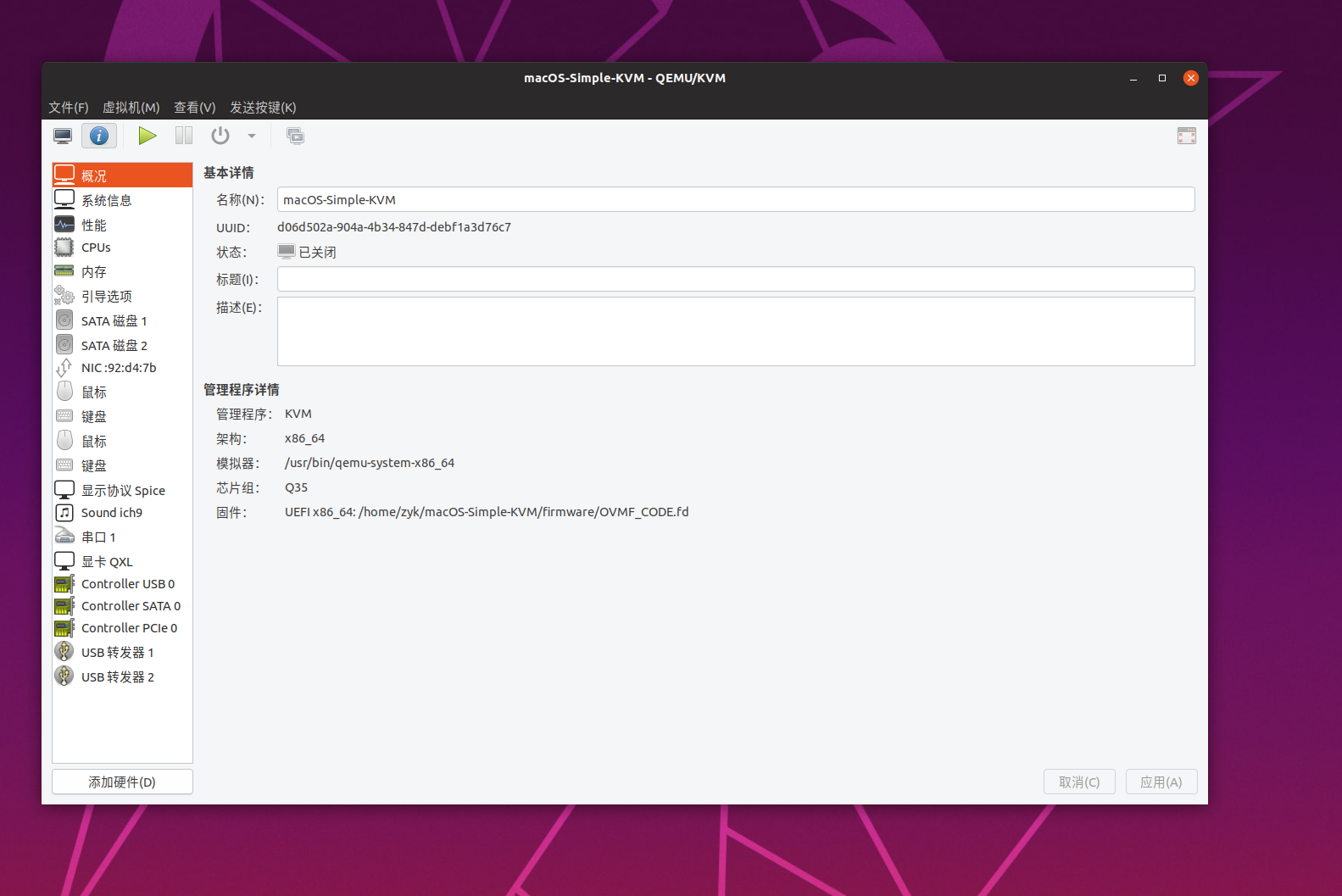This screenshot has height=896, width=1342.
Task: Open the 文件(F) menu
Action: (x=69, y=108)
